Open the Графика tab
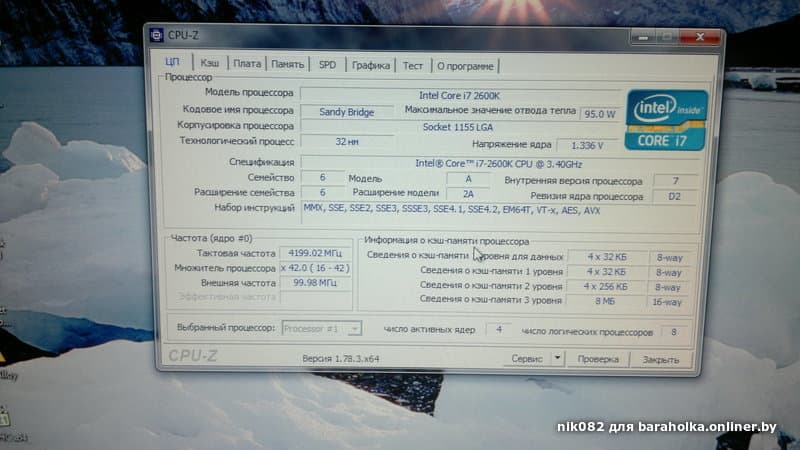Image resolution: width=800 pixels, height=450 pixels. pos(371,65)
